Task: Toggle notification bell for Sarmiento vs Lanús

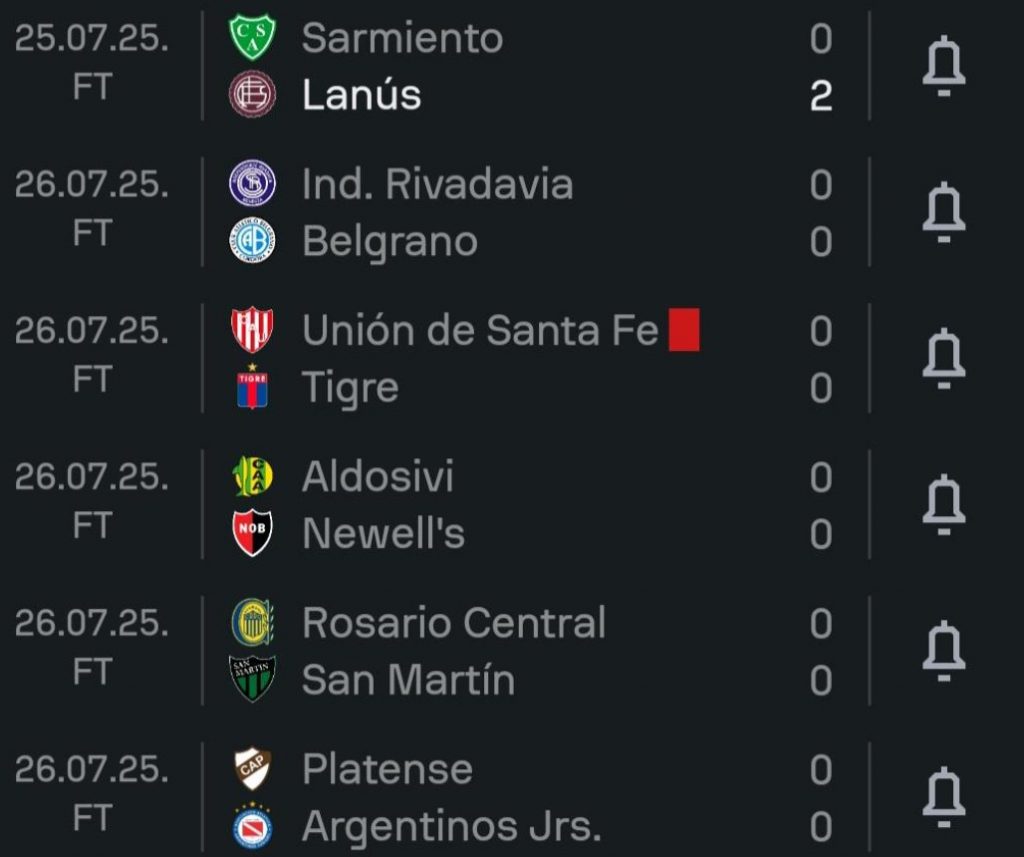Action: [944, 67]
